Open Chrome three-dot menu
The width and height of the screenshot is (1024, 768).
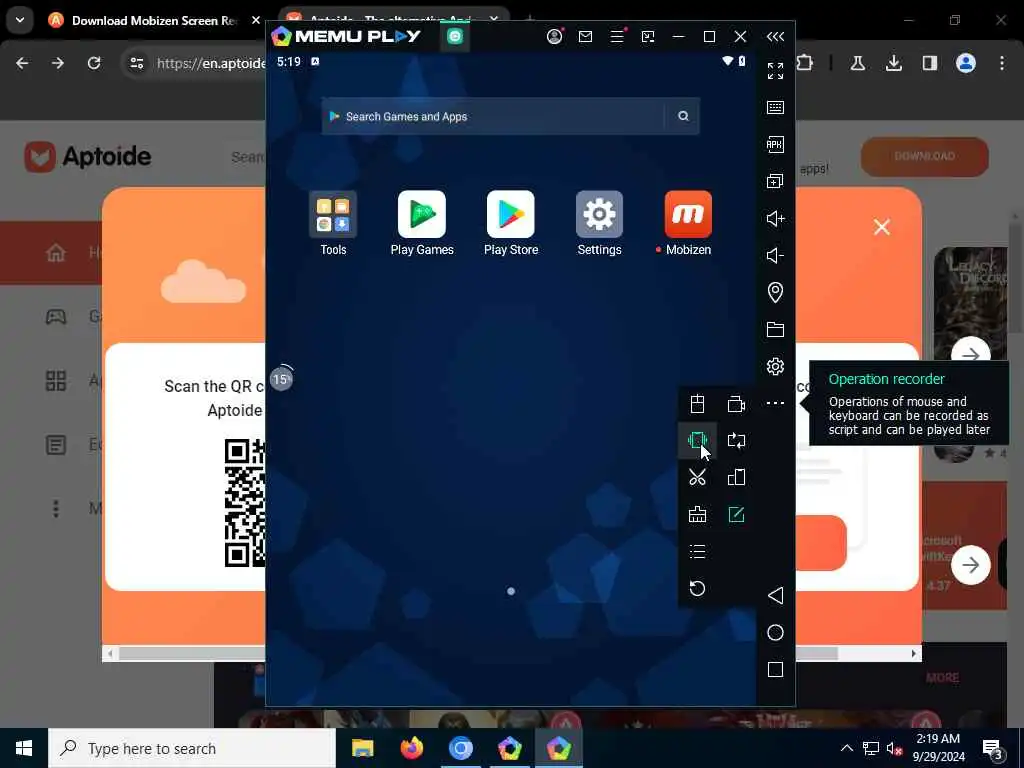click(1002, 63)
